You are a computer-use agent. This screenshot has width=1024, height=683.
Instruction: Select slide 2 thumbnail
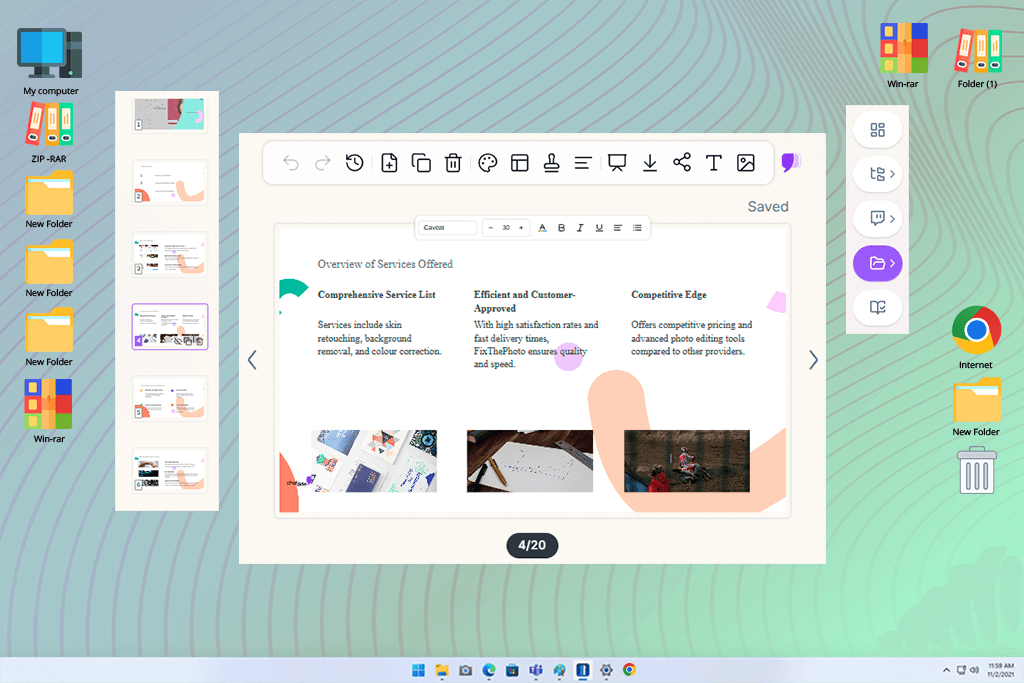pos(170,182)
